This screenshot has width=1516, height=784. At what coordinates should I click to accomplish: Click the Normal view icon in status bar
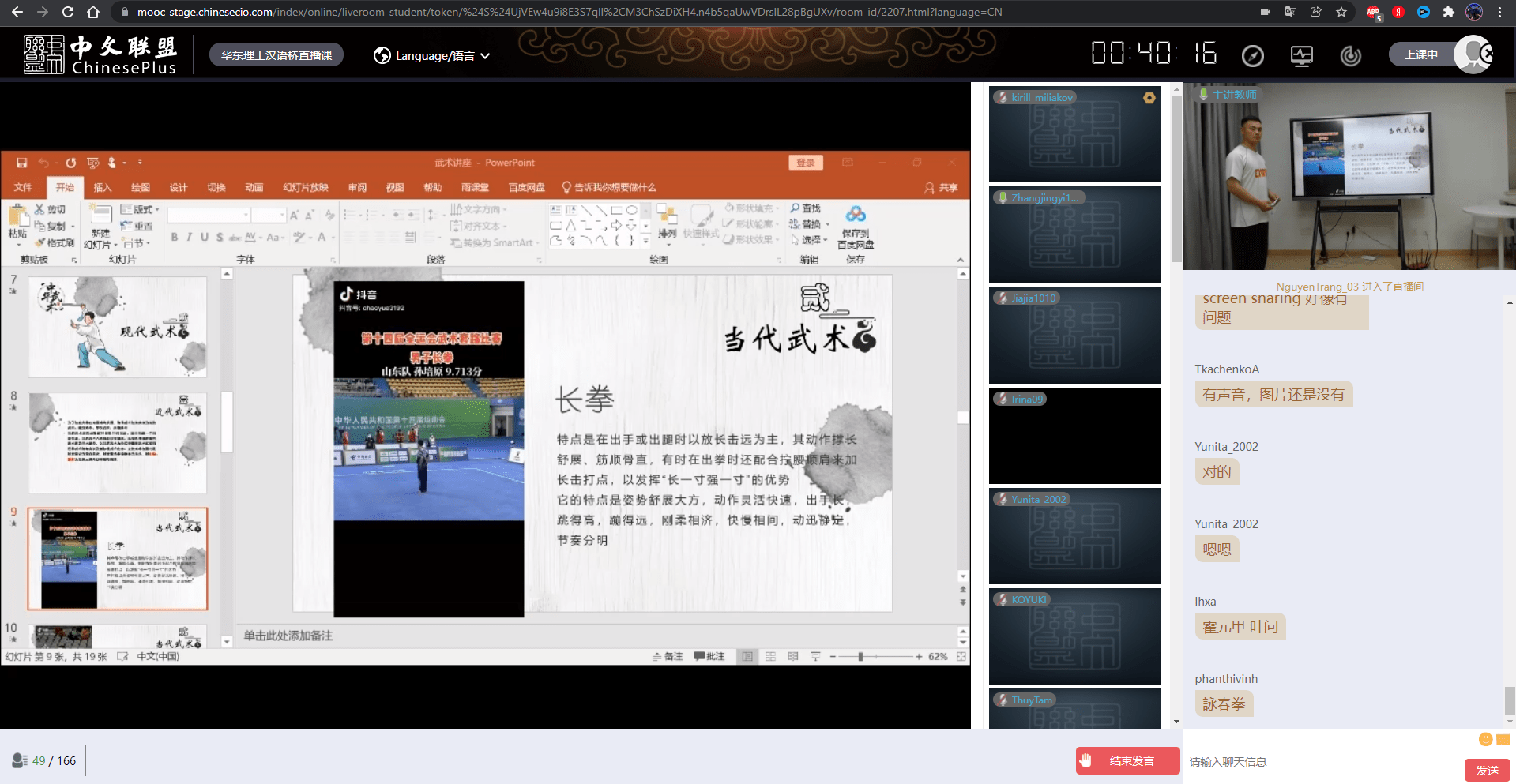tap(747, 656)
